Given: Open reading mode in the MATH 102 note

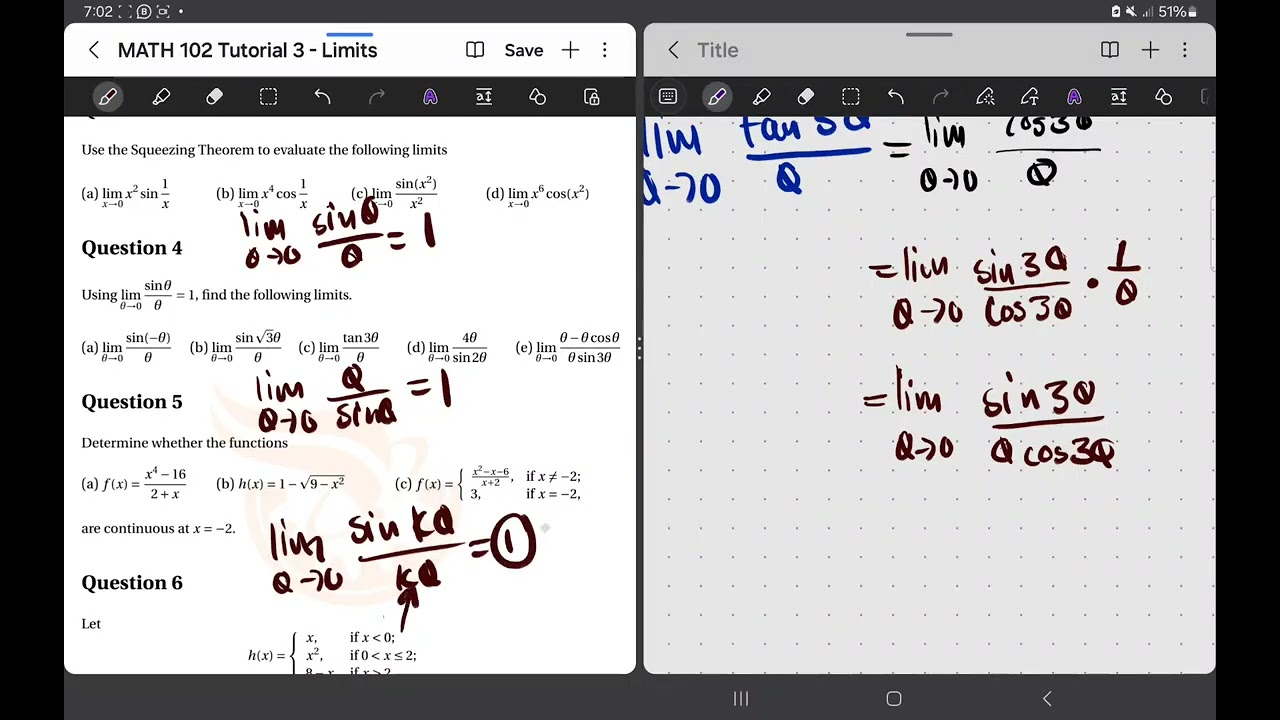Looking at the screenshot, I should pyautogui.click(x=475, y=50).
